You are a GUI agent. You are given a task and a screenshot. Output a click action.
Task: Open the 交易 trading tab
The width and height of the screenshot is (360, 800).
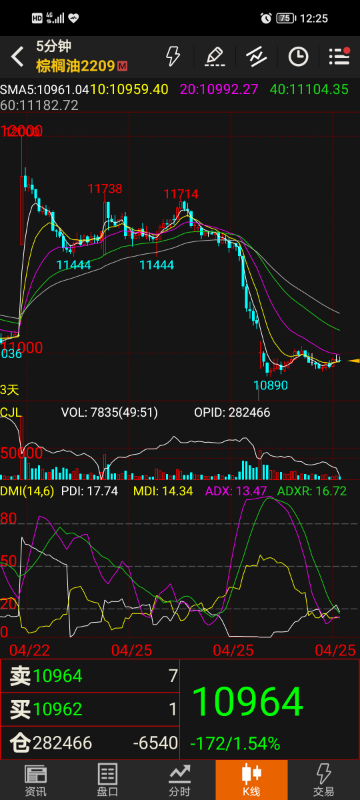pyautogui.click(x=324, y=780)
